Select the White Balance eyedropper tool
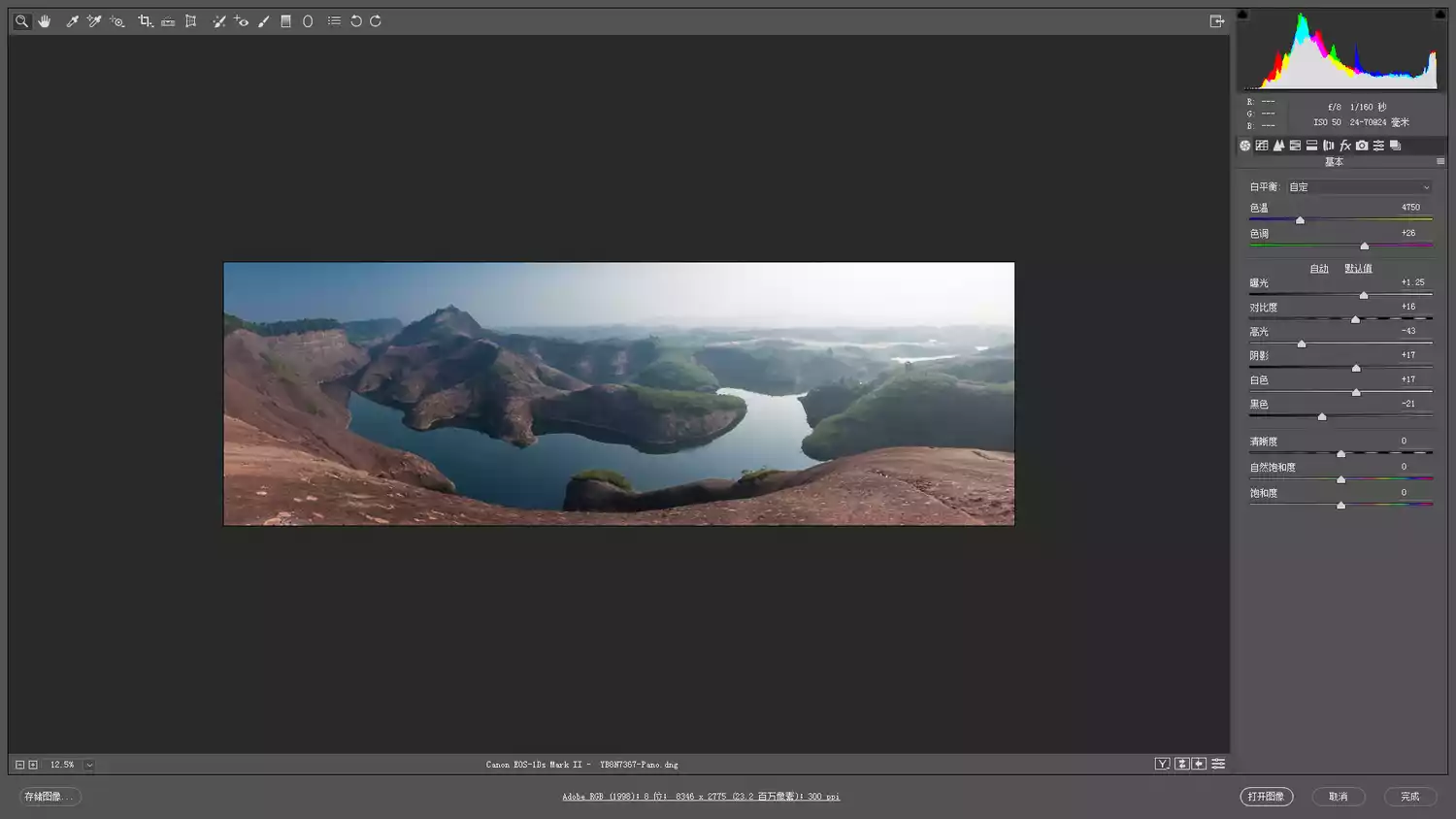Screen dimensions: 1456x819 [72, 21]
